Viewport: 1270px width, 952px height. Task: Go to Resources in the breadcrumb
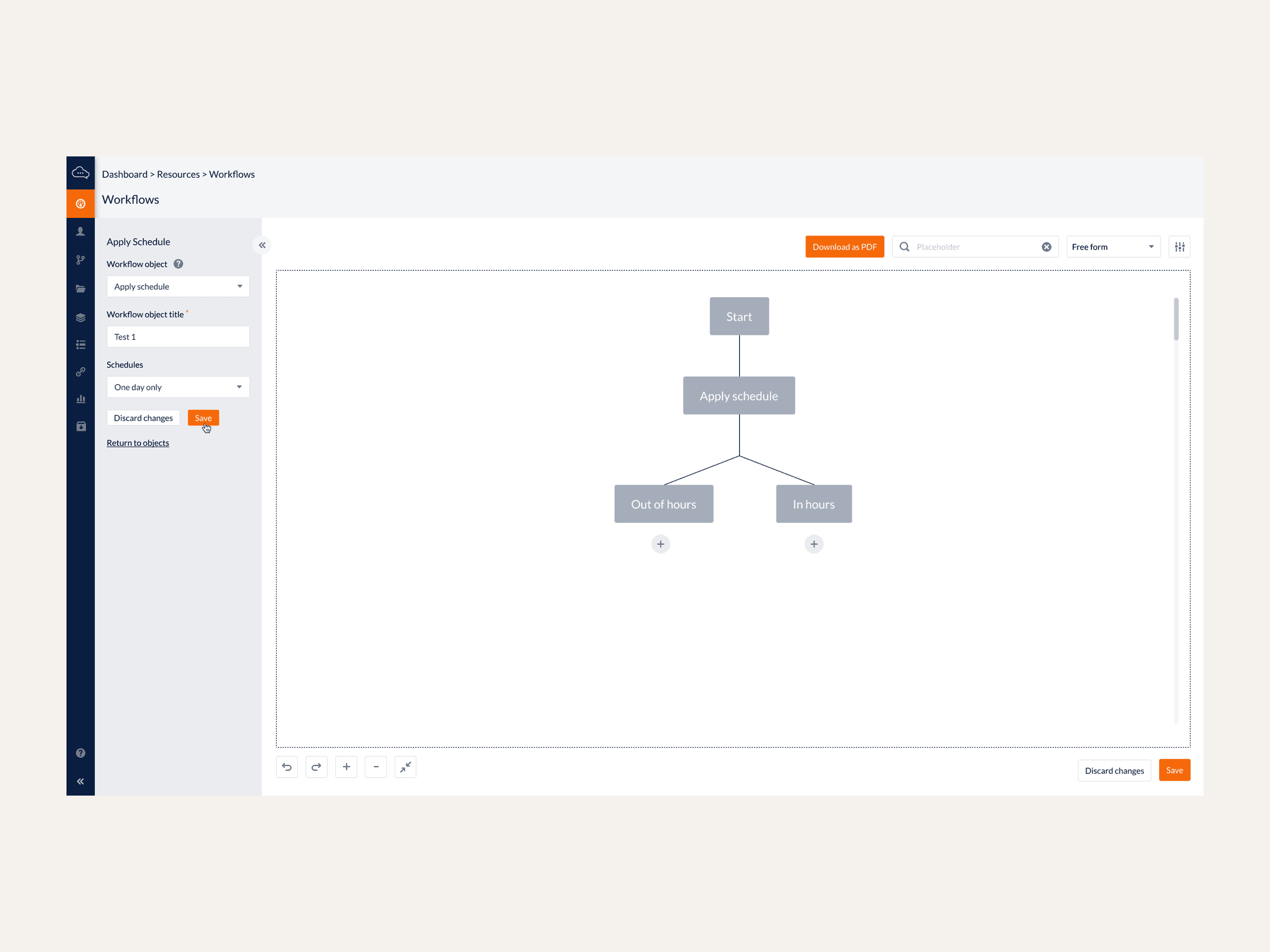pyautogui.click(x=178, y=174)
